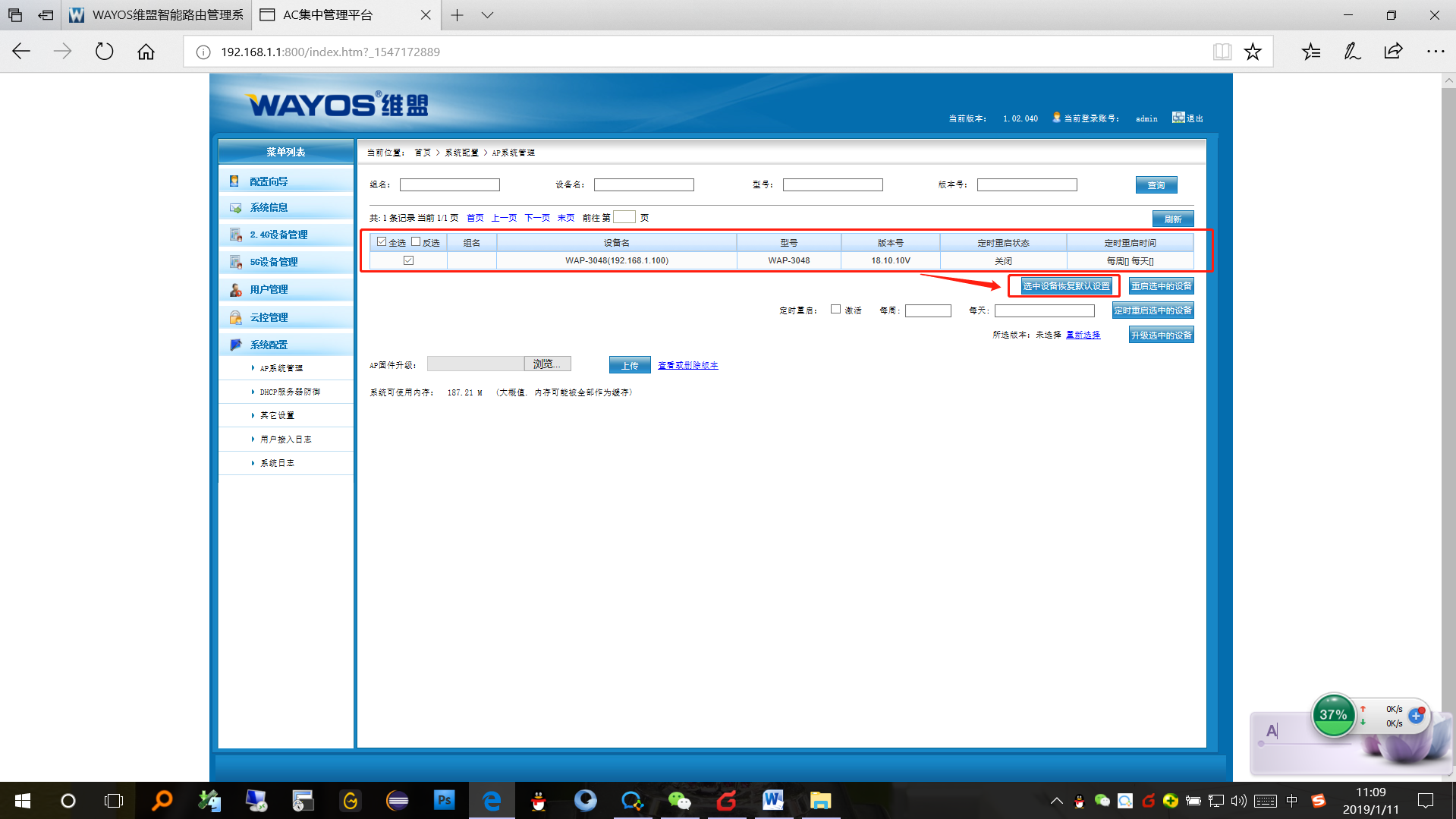Close the AC集中管理平台 tab

(x=426, y=15)
